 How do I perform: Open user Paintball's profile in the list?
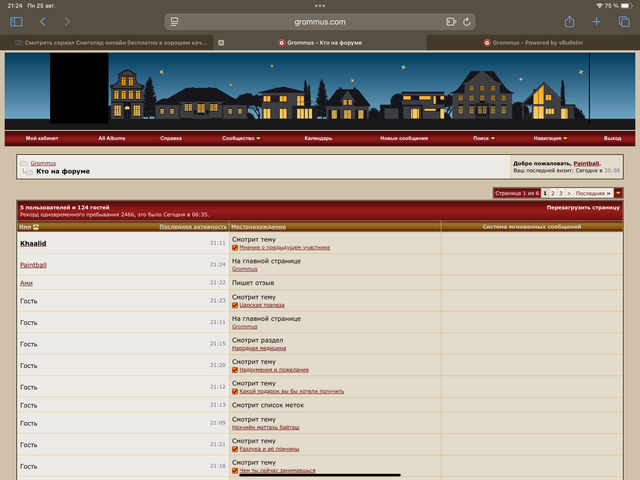tap(33, 265)
